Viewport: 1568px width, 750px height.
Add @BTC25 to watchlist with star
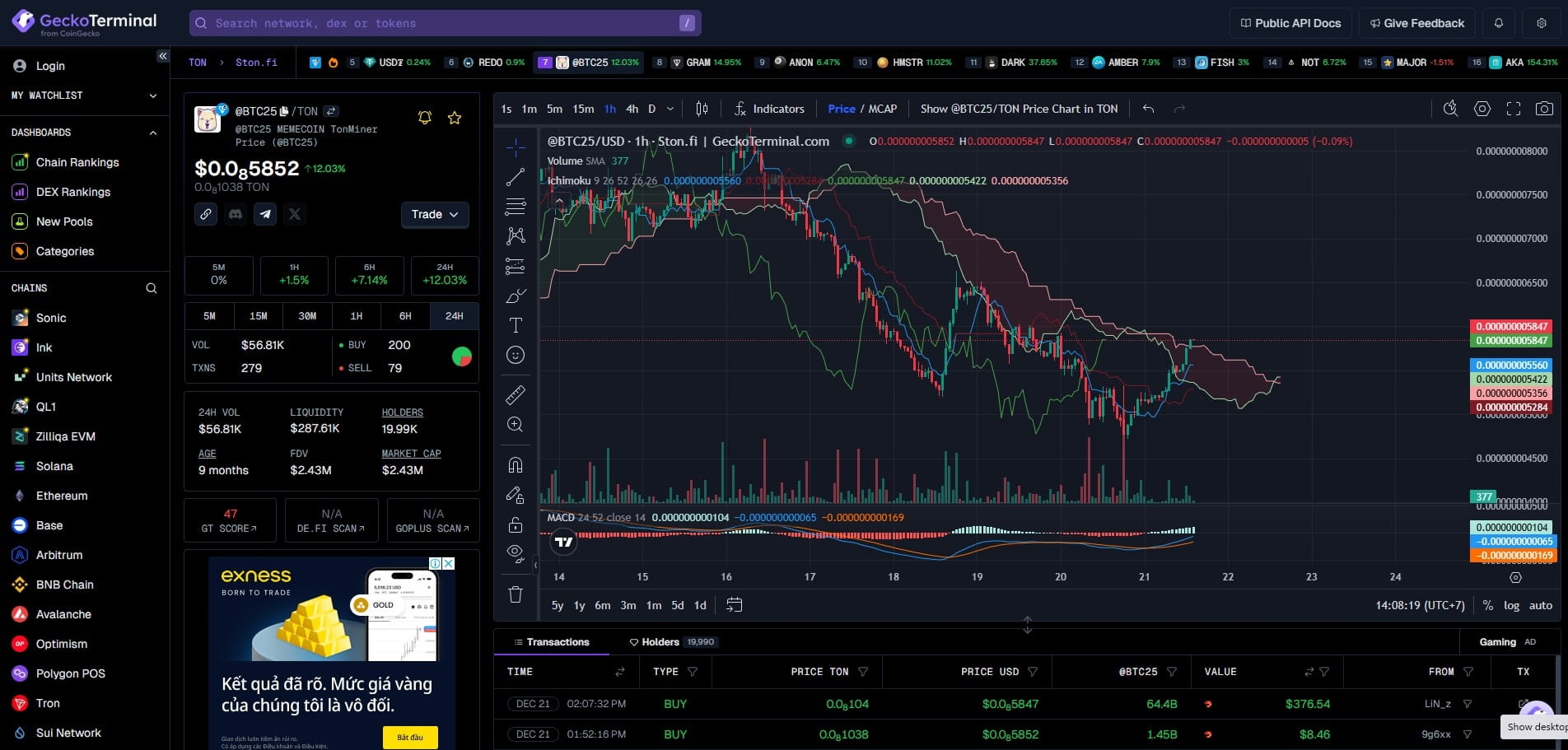coord(455,118)
